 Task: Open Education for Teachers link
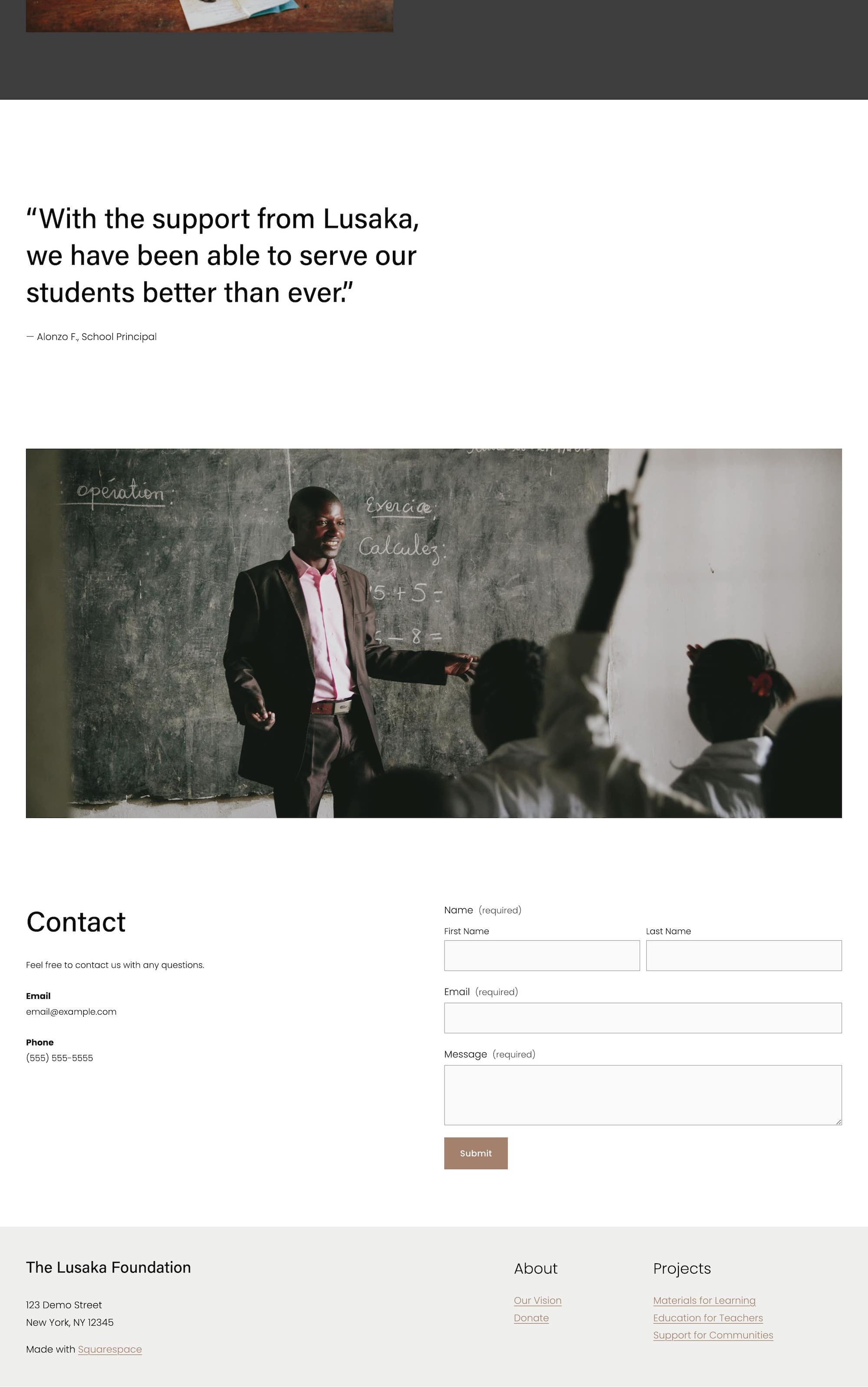pyautogui.click(x=708, y=1318)
